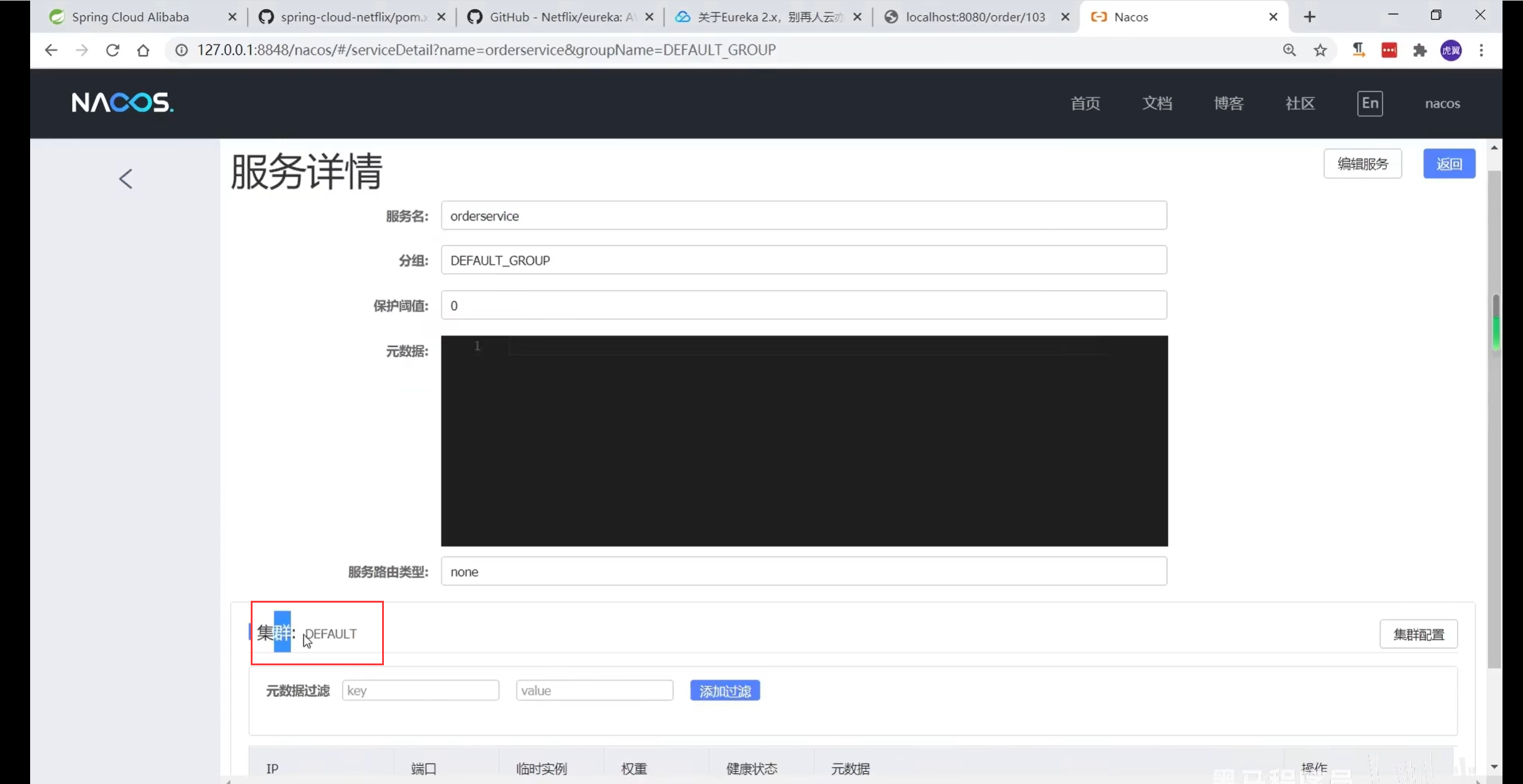This screenshot has height=784, width=1523.
Task: Click the NACOS logo
Action: coord(122,103)
